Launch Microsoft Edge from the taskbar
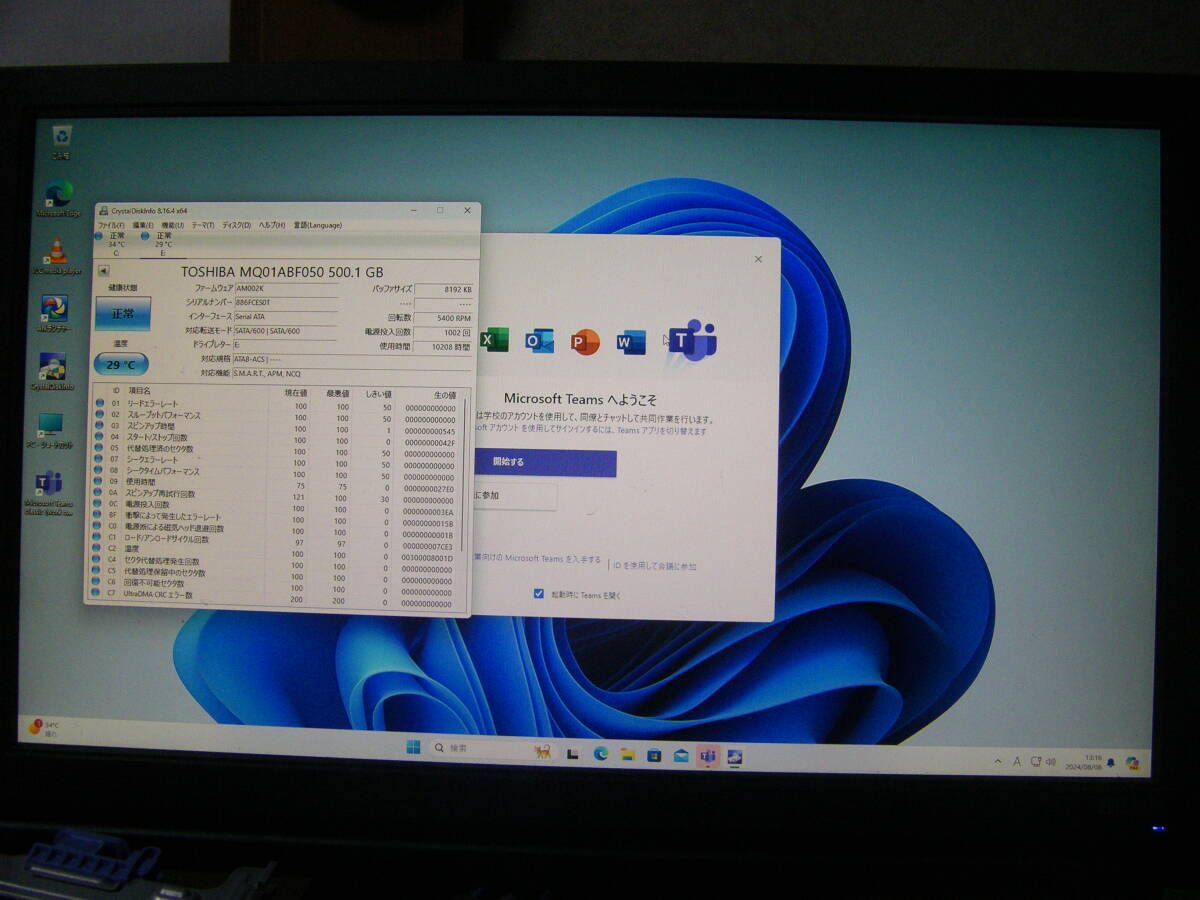 600,752
